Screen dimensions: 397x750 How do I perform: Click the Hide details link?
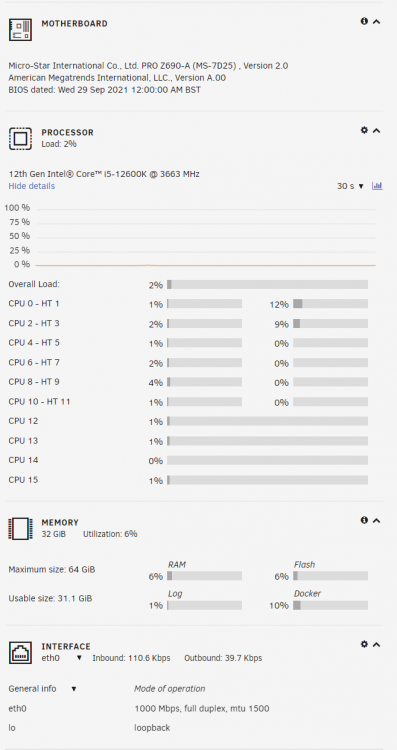tap(32, 186)
